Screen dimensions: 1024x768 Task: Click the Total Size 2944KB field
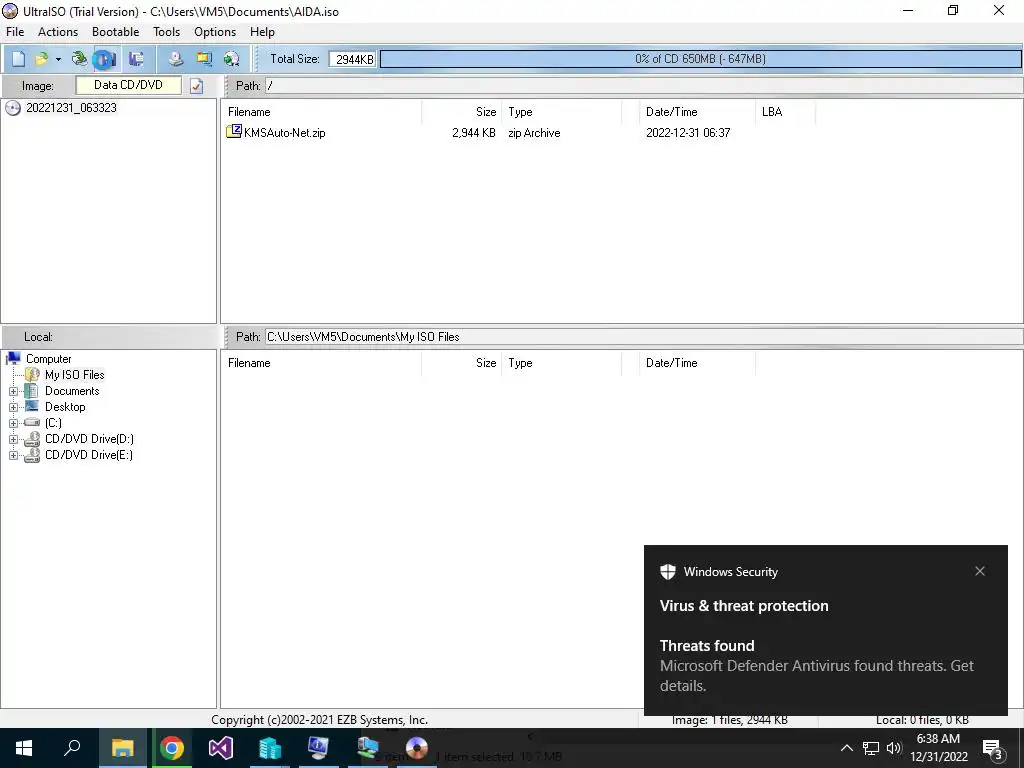352,59
